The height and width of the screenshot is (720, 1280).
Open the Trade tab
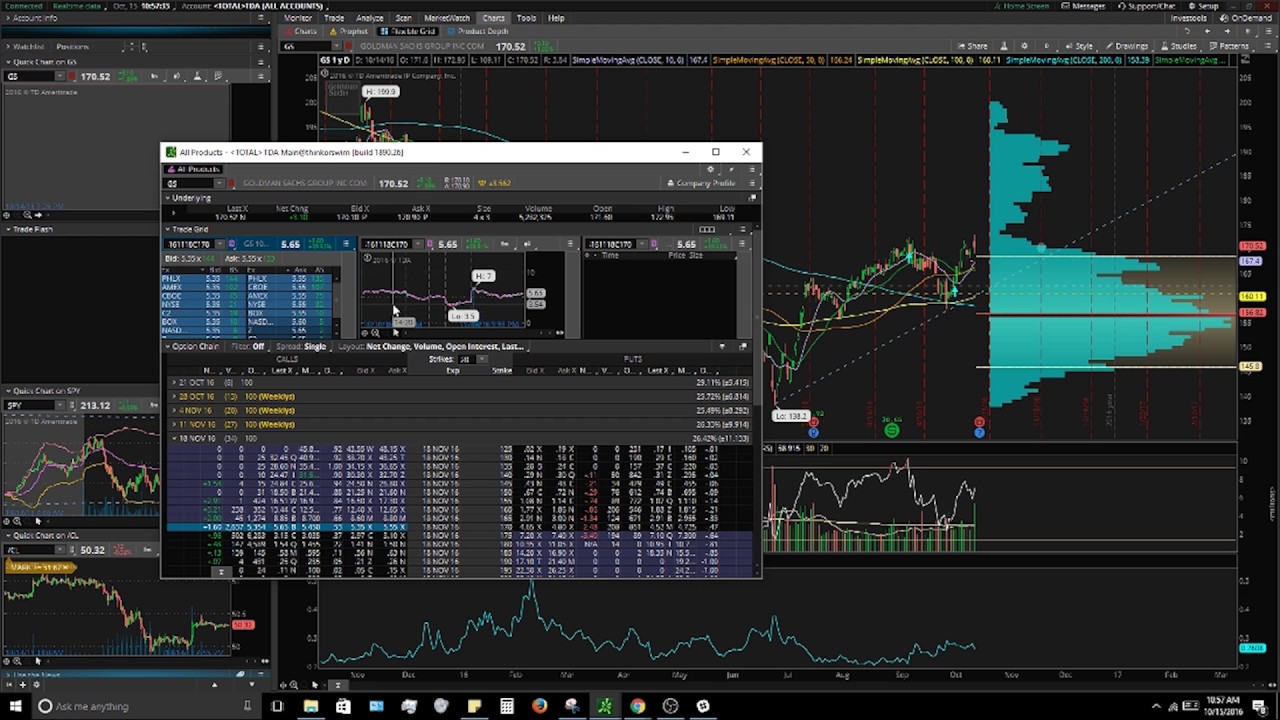(334, 18)
